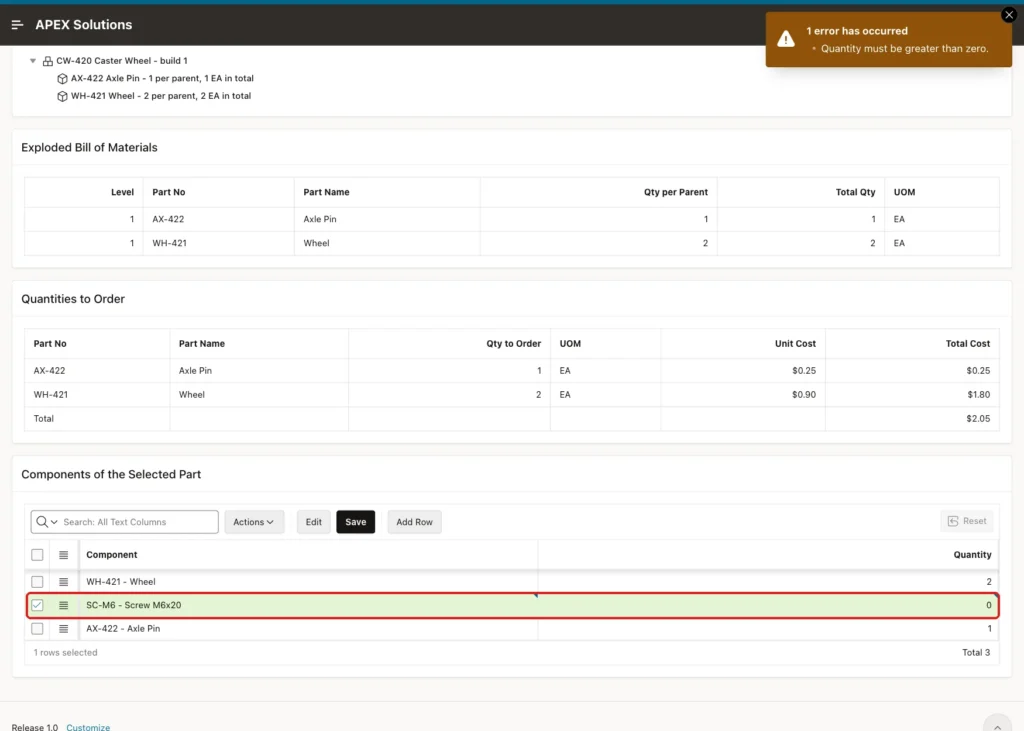This screenshot has height=731, width=1024.
Task: Click the part icon beside WH-421 Wheel tree item
Action: (x=62, y=96)
